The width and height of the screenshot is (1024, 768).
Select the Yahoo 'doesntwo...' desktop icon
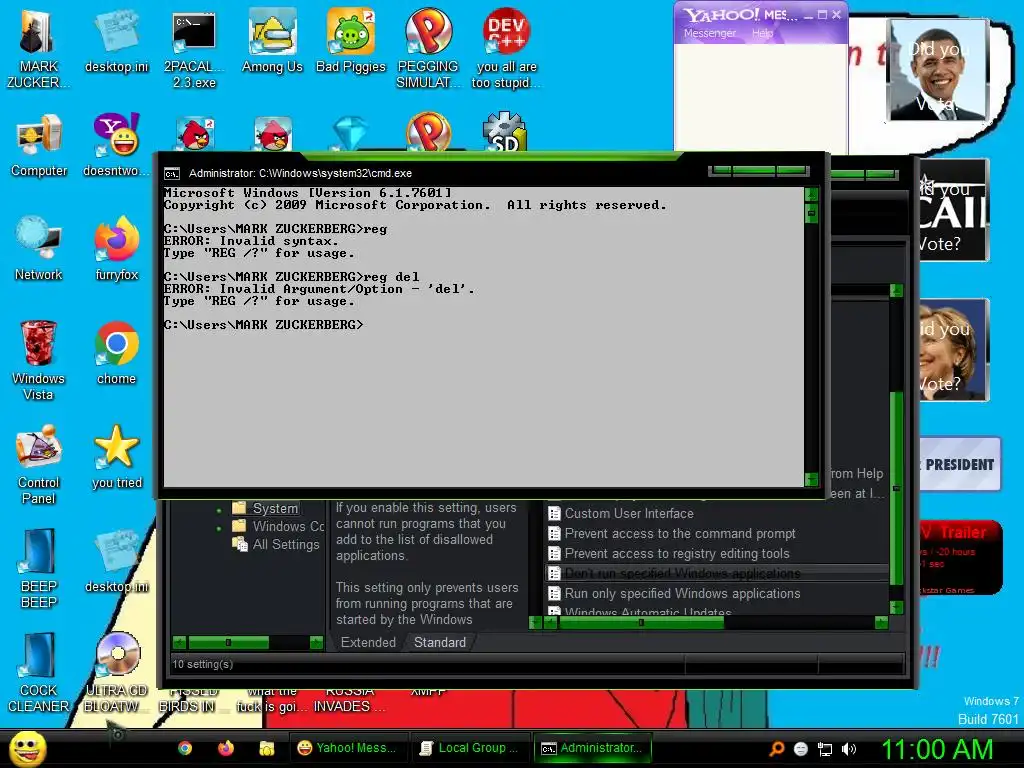(116, 146)
